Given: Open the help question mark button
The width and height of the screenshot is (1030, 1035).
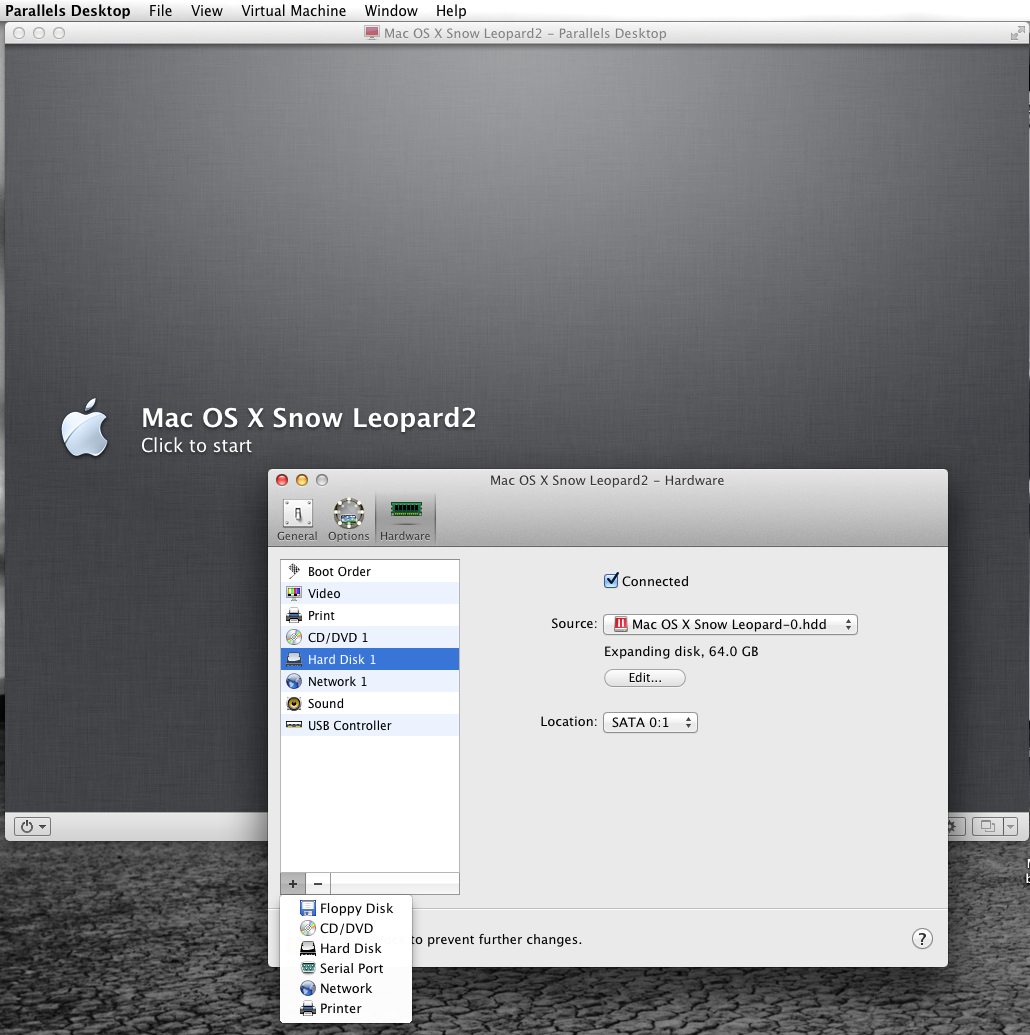Looking at the screenshot, I should click(922, 939).
